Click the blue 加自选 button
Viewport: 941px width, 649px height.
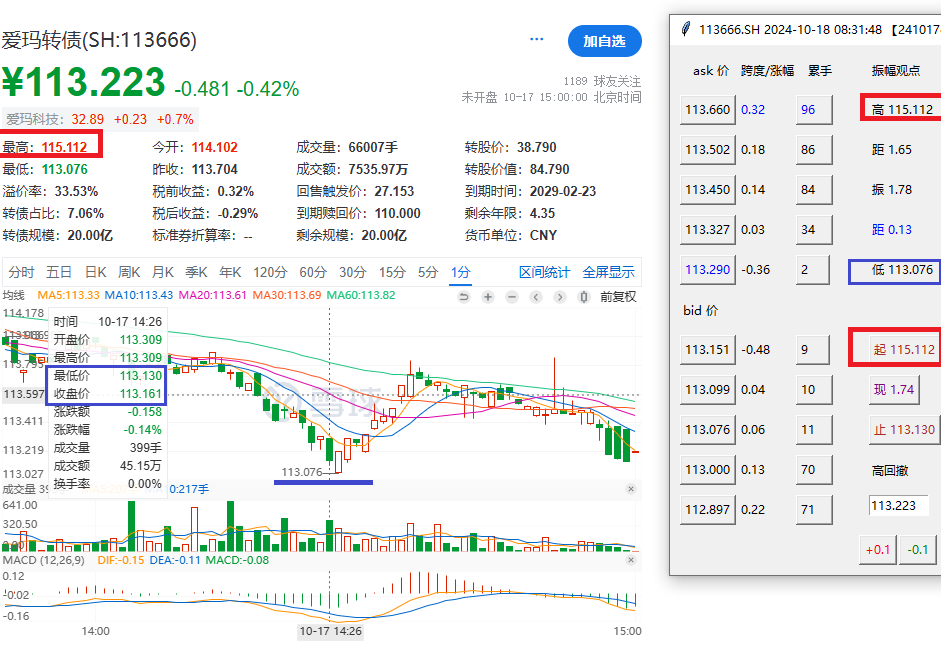[x=604, y=41]
